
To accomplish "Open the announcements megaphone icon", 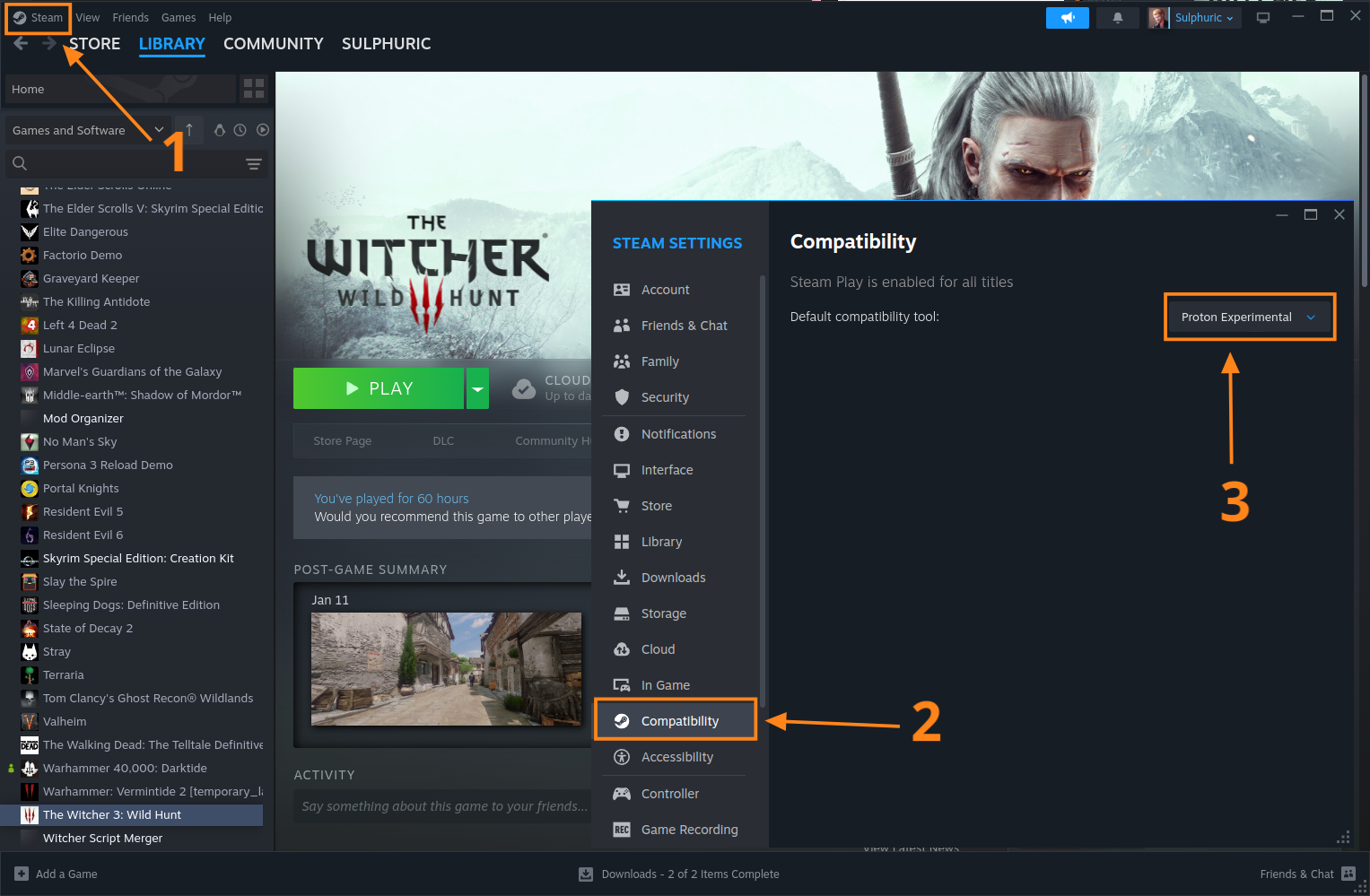I will tap(1067, 18).
